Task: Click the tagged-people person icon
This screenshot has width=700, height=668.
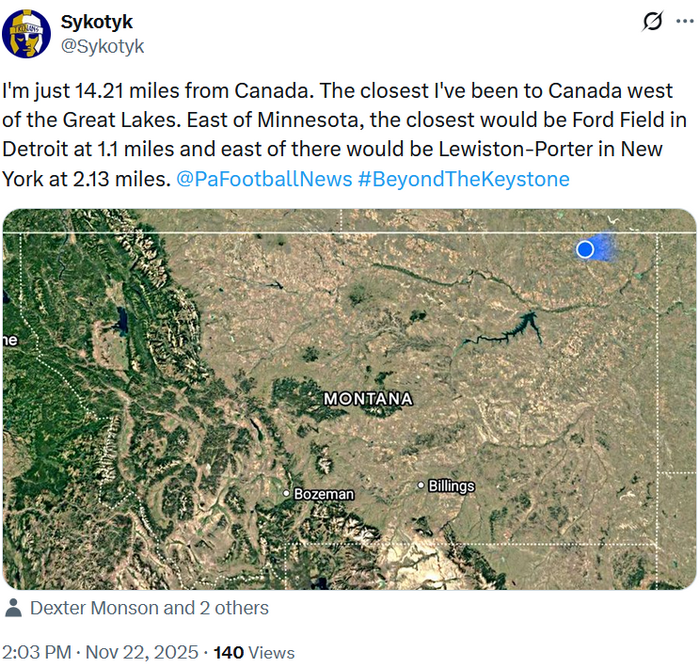Action: coord(14,608)
